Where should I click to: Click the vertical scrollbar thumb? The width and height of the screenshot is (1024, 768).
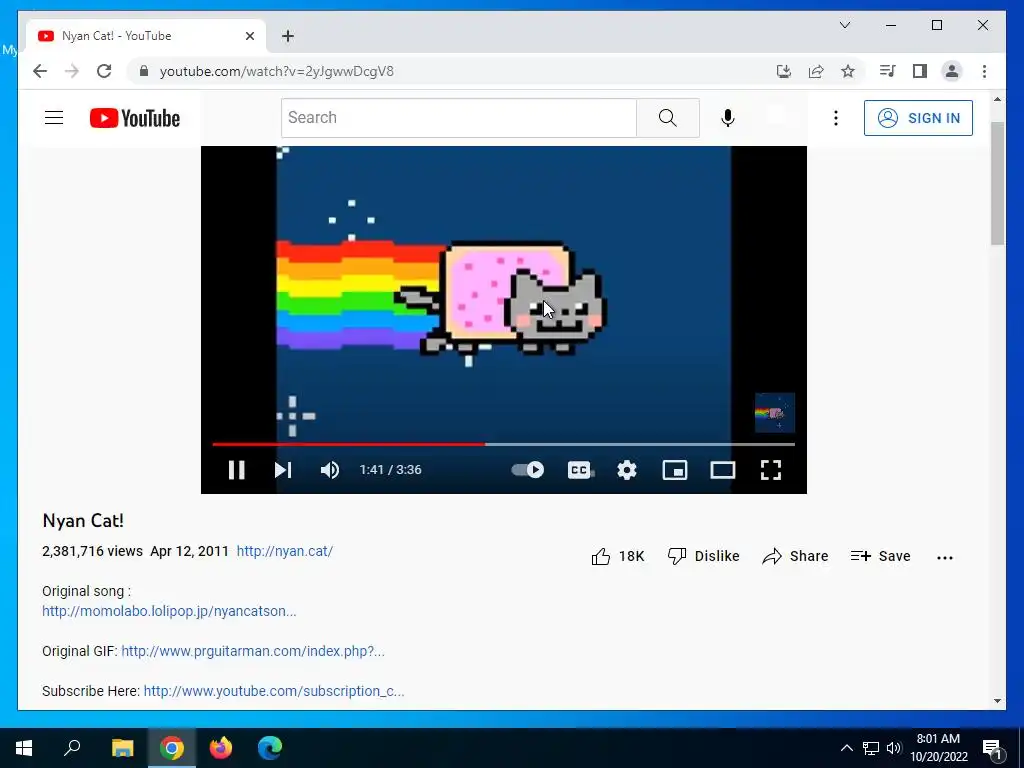(x=997, y=183)
